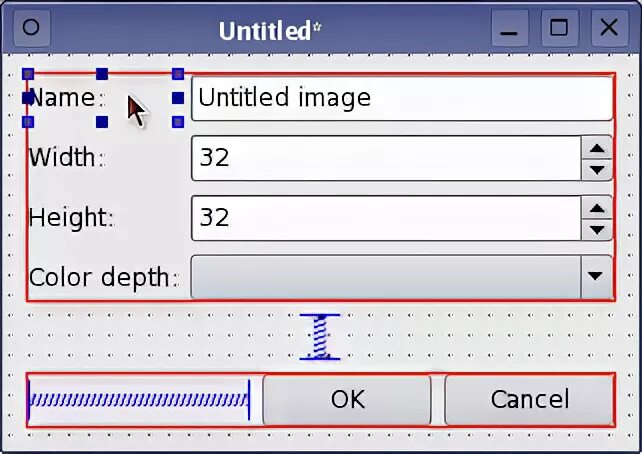Minimize the Untitled form window
The image size is (642, 454).
[511, 29]
